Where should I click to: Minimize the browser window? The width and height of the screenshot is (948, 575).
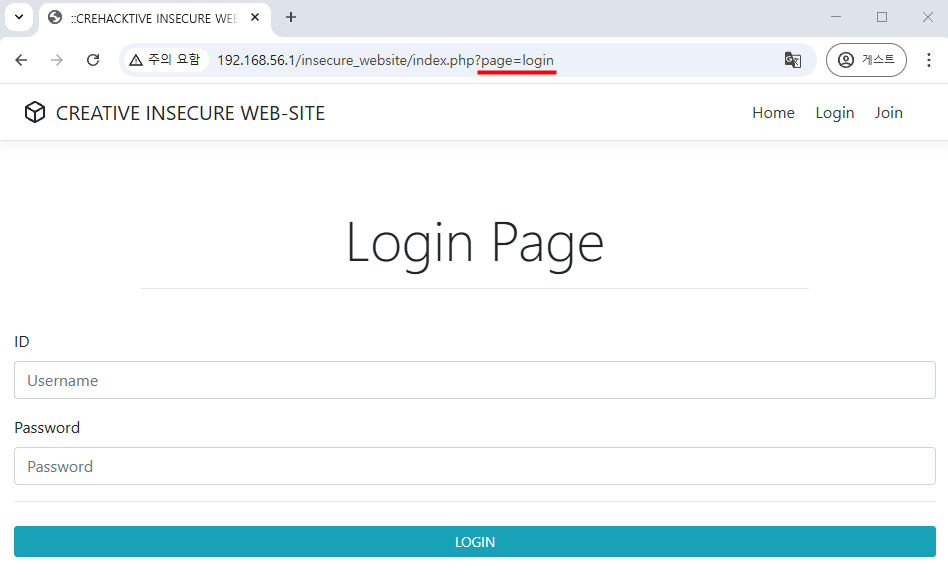tap(836, 17)
